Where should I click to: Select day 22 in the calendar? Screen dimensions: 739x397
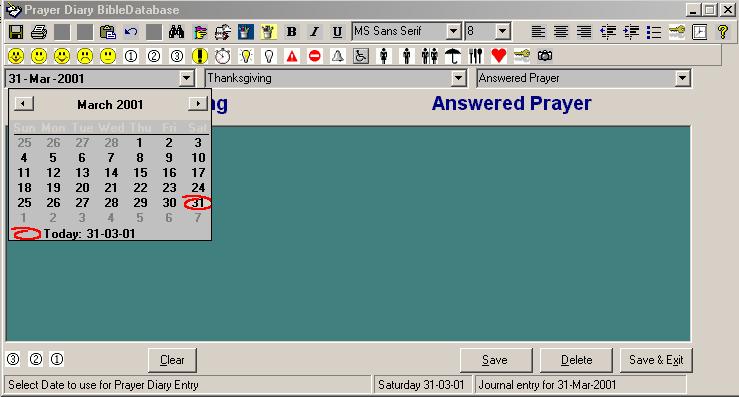pyautogui.click(x=140, y=188)
